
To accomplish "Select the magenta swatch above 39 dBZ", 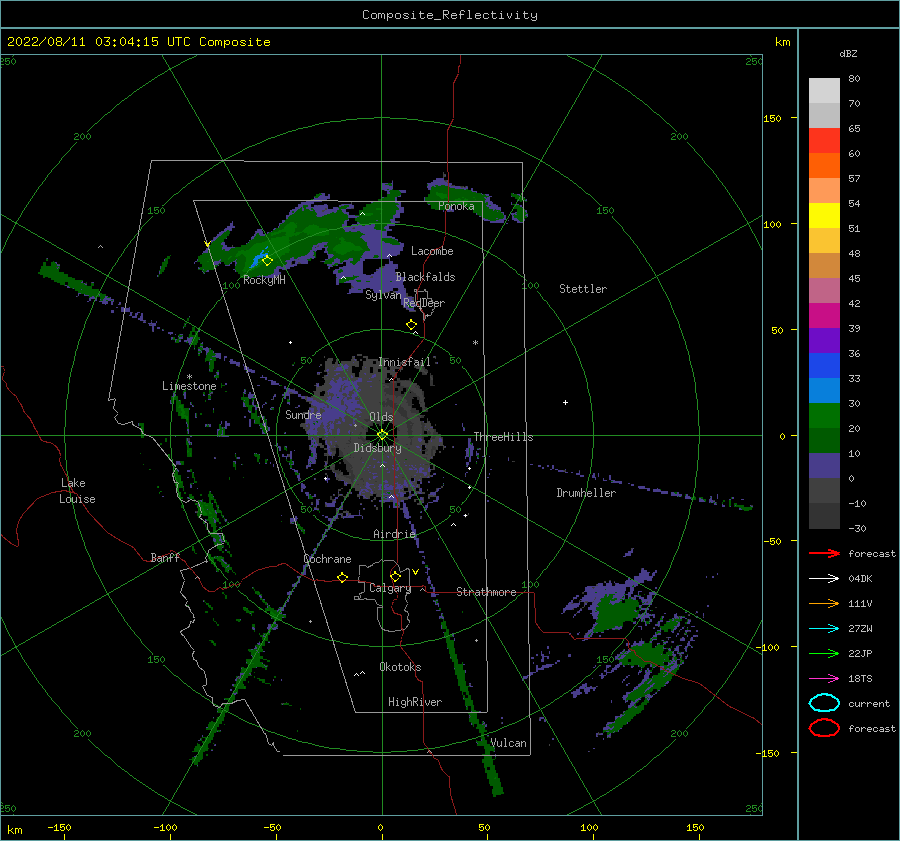I will pos(824,315).
